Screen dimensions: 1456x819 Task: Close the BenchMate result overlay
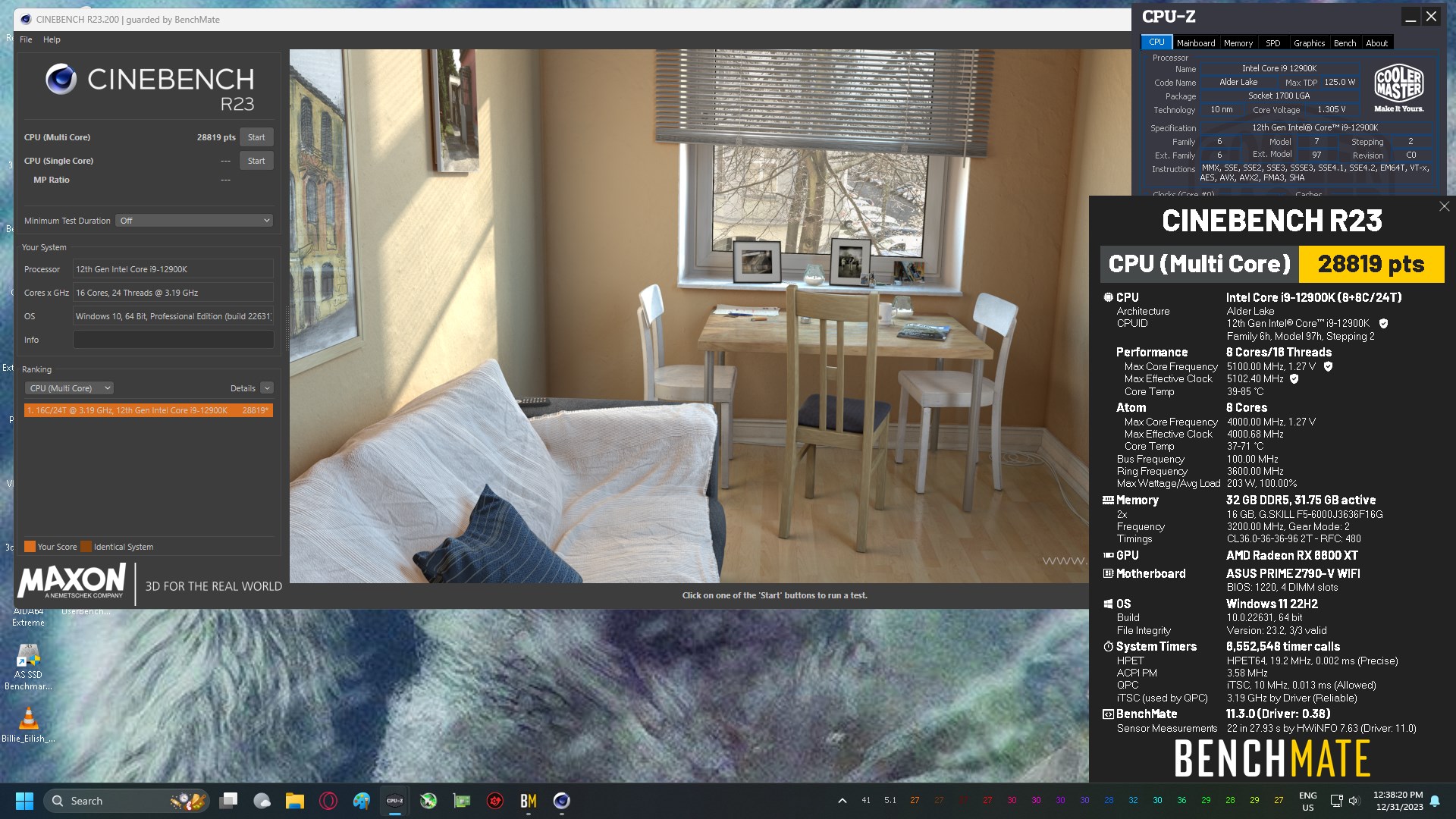tap(1444, 206)
